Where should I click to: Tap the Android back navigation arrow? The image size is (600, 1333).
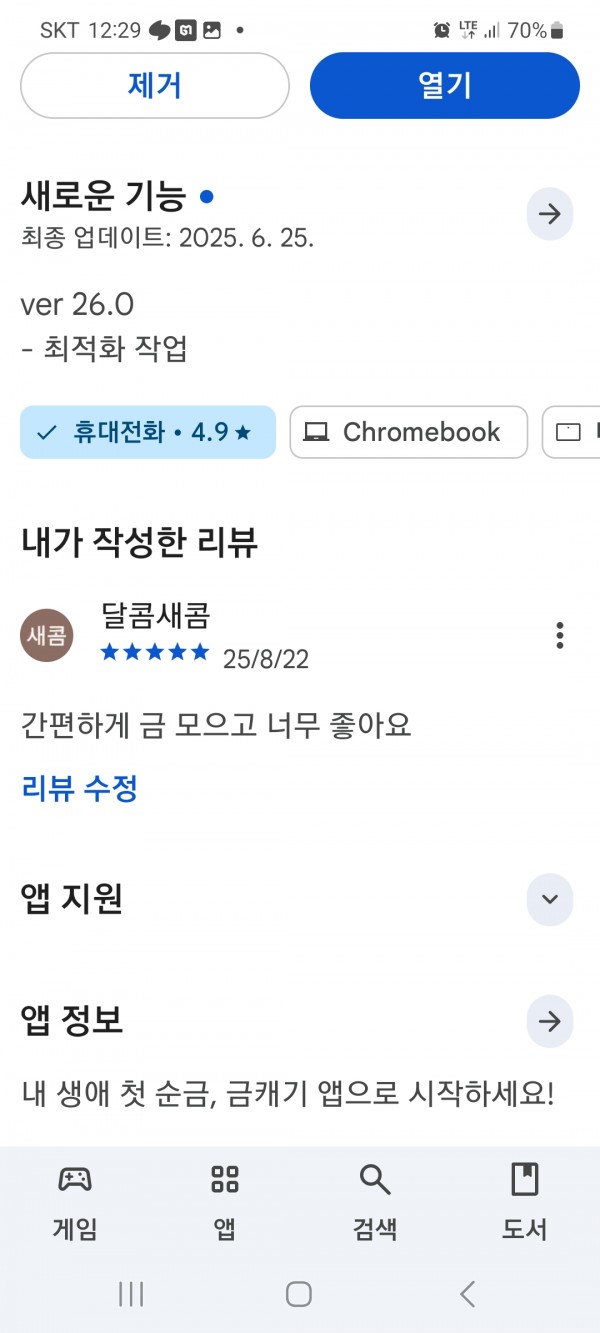[x=467, y=1294]
